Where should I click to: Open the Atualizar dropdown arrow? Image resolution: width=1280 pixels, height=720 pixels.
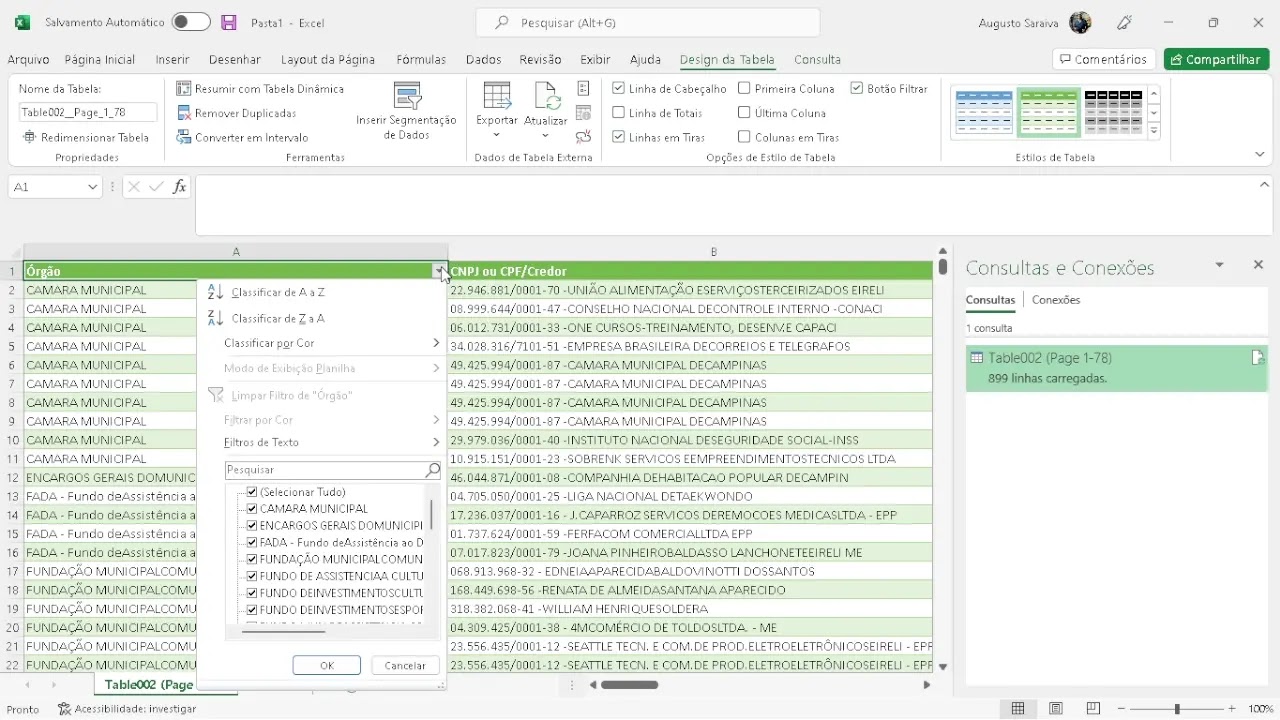pos(546,135)
